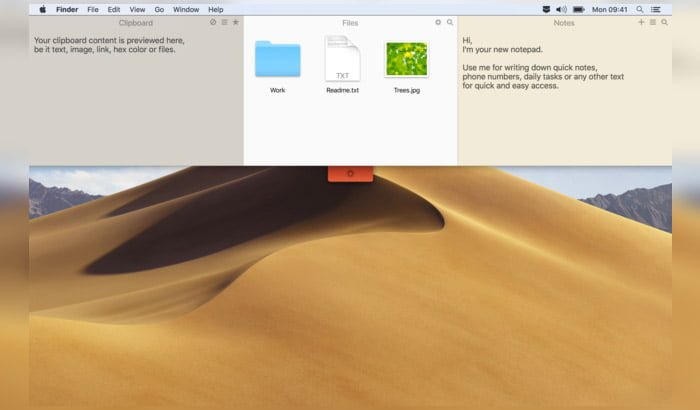The image size is (700, 410).
Task: Open Files panel gear settings
Action: pyautogui.click(x=438, y=22)
